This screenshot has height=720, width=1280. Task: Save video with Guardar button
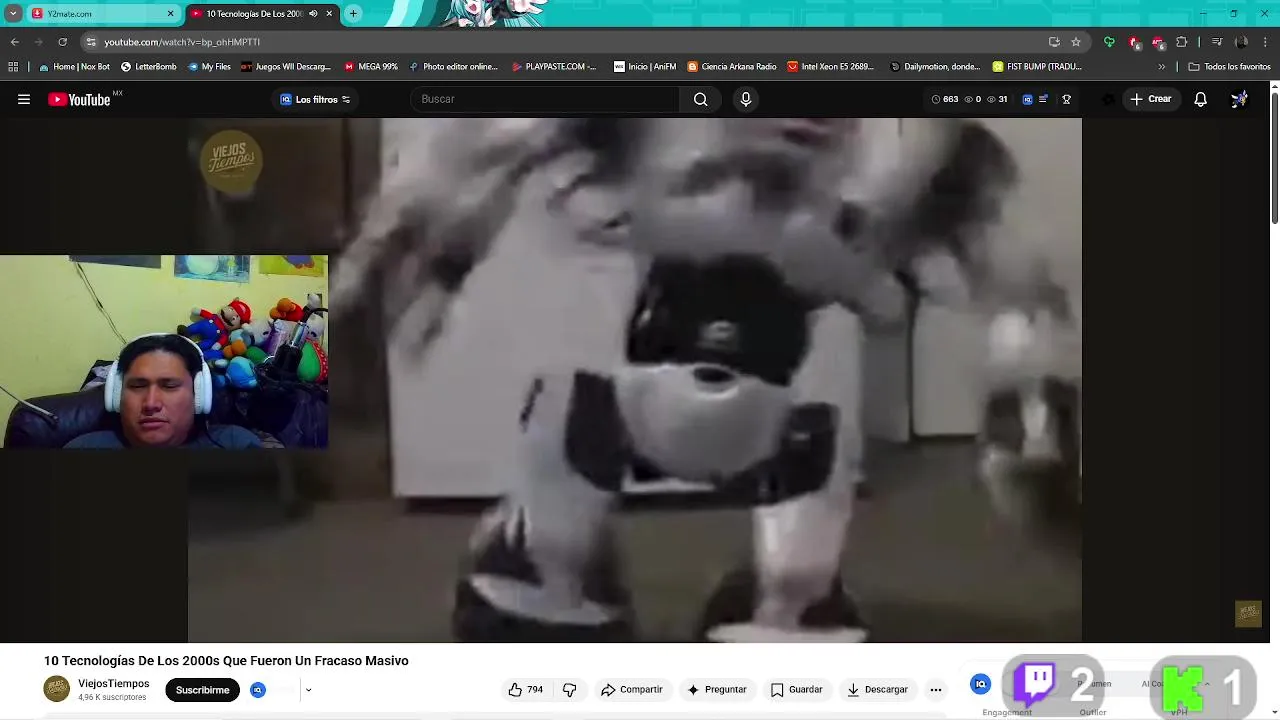pyautogui.click(x=797, y=690)
